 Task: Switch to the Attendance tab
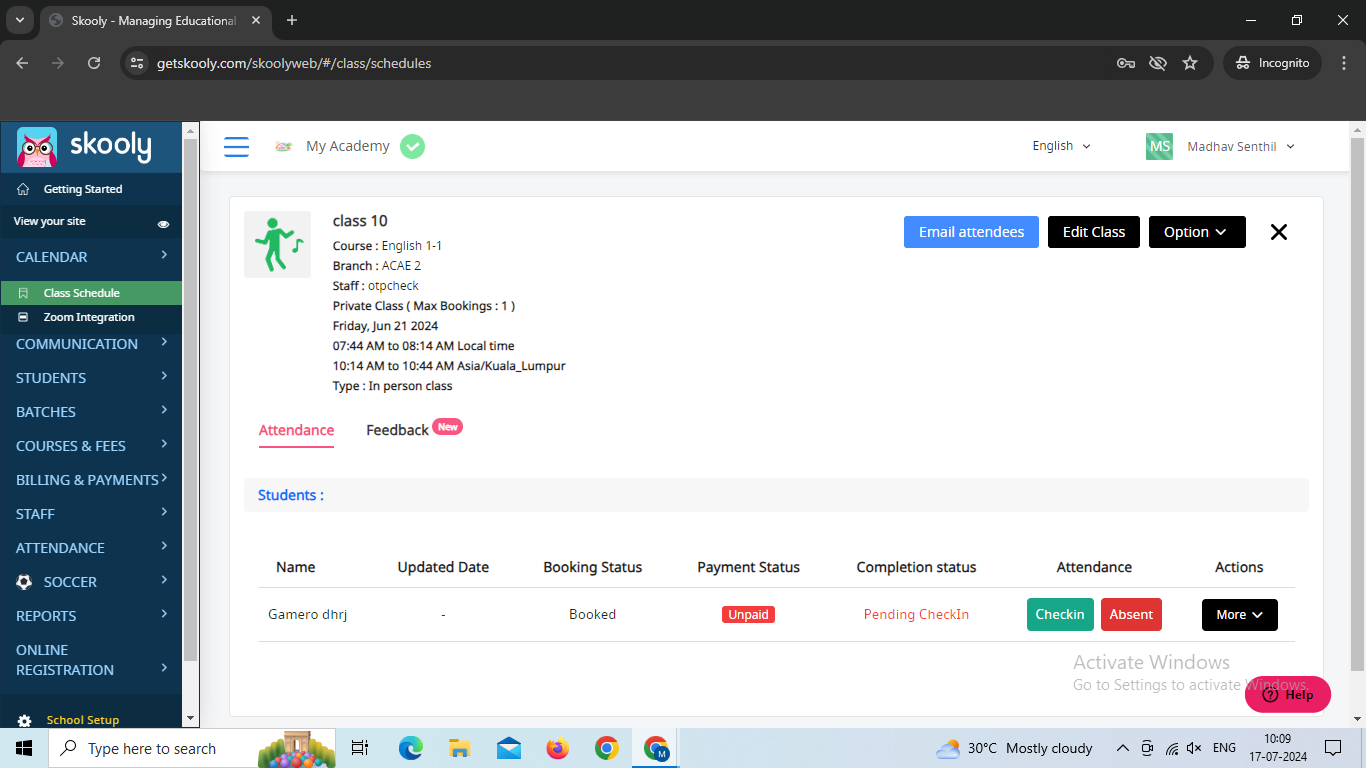click(x=296, y=430)
